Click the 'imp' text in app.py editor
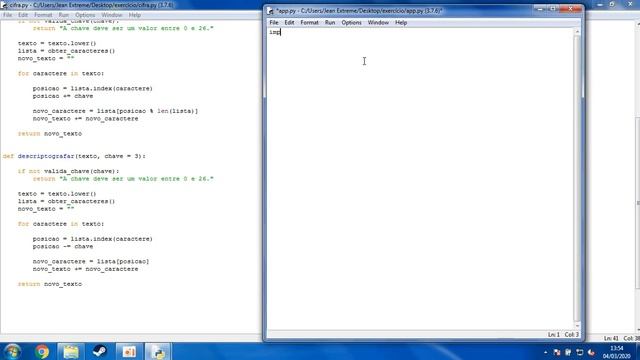This screenshot has height=360, width=640. point(275,32)
